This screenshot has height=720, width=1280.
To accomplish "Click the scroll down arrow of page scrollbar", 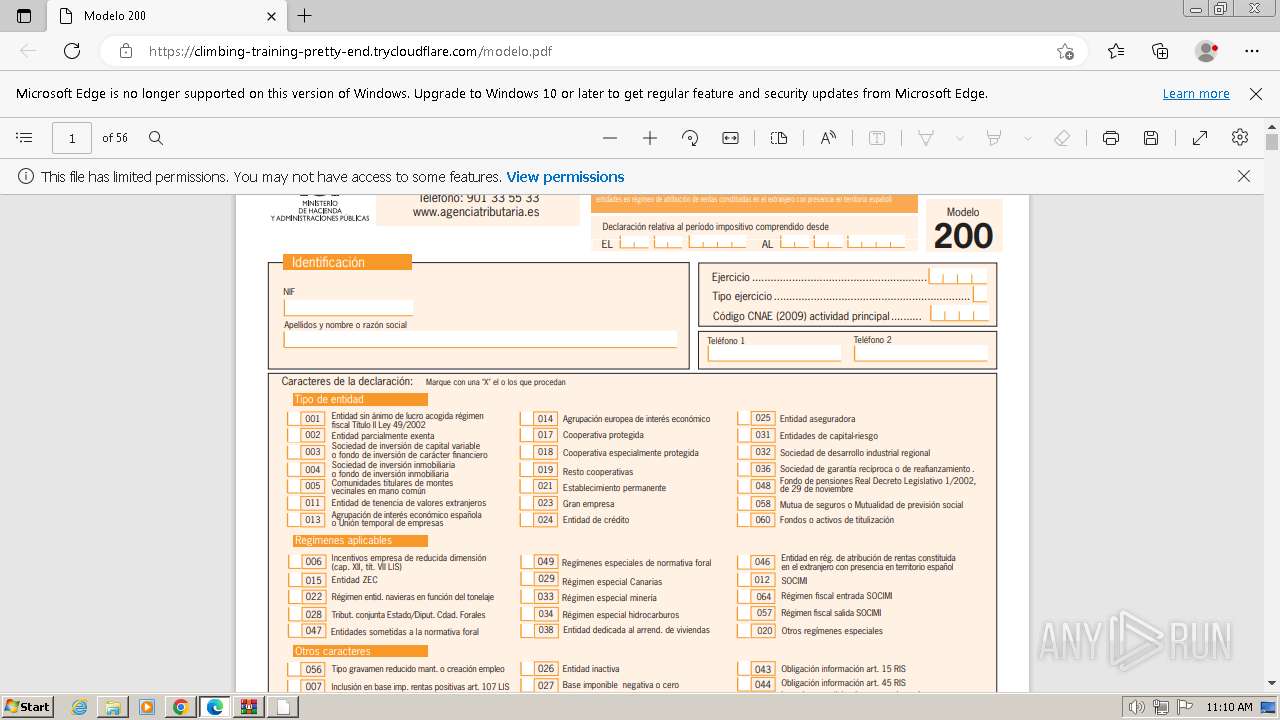I will pyautogui.click(x=1272, y=684).
